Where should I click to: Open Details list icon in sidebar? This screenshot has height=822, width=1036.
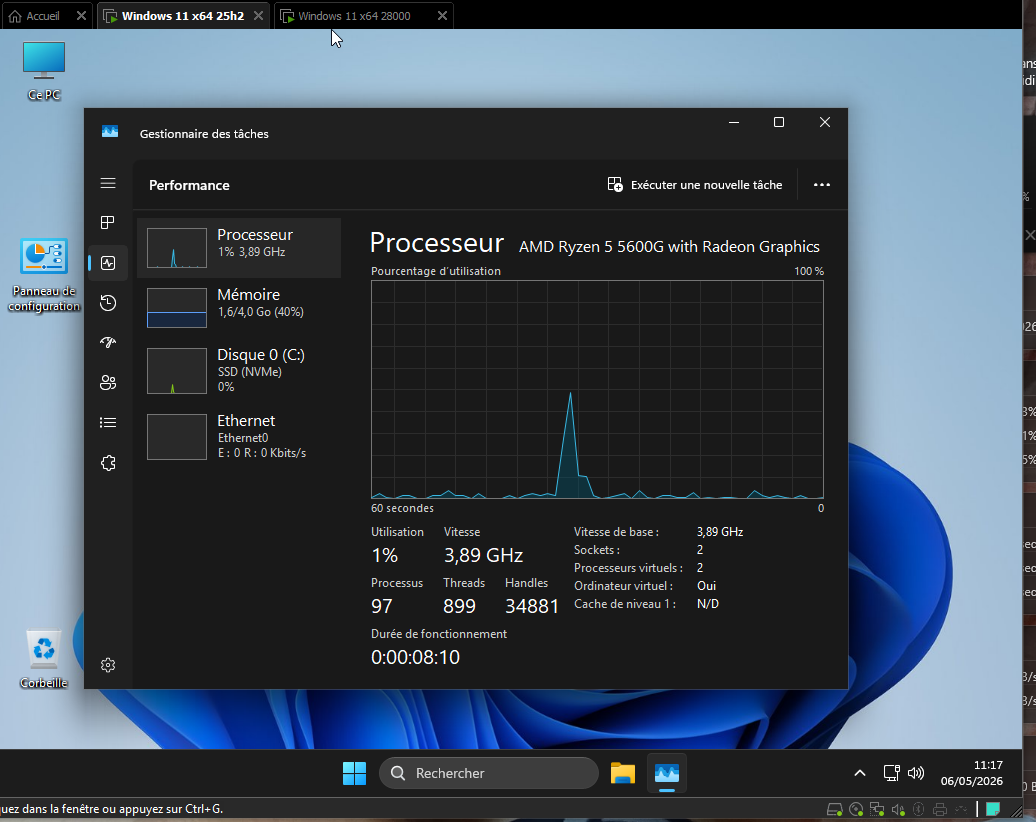point(108,423)
